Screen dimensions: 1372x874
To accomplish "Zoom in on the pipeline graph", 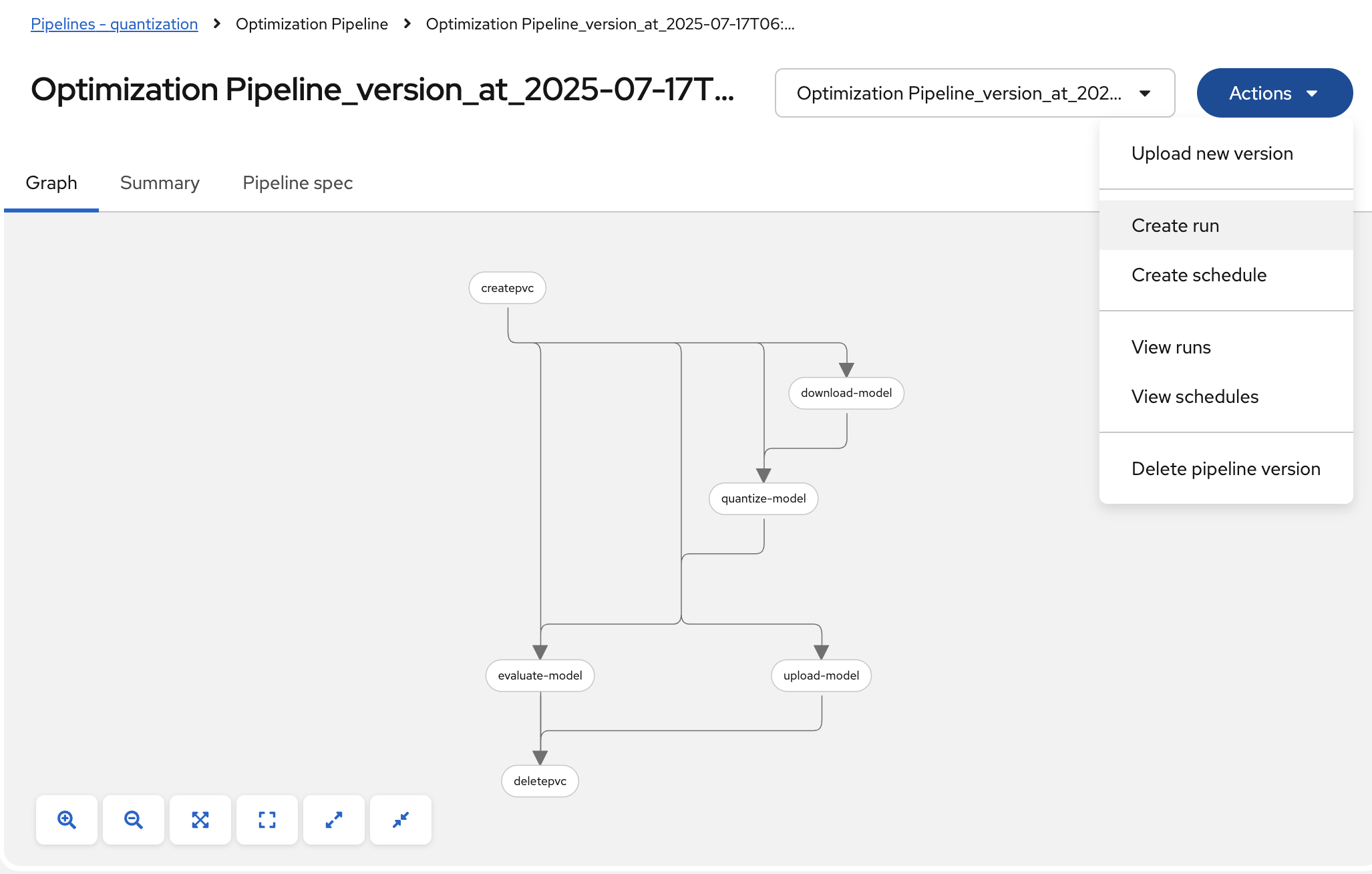I will tap(67, 820).
